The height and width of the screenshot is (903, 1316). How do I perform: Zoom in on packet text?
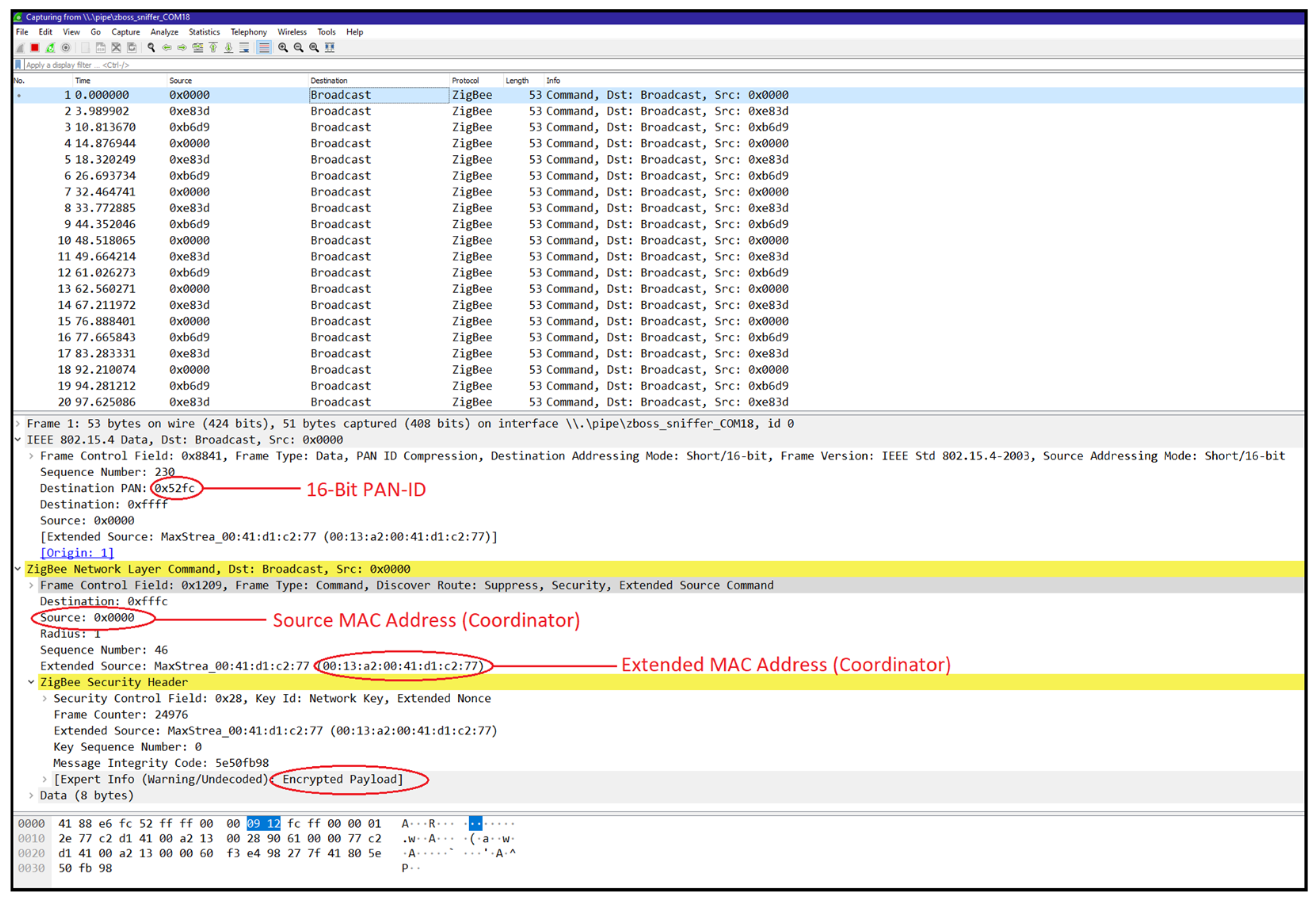click(x=283, y=48)
